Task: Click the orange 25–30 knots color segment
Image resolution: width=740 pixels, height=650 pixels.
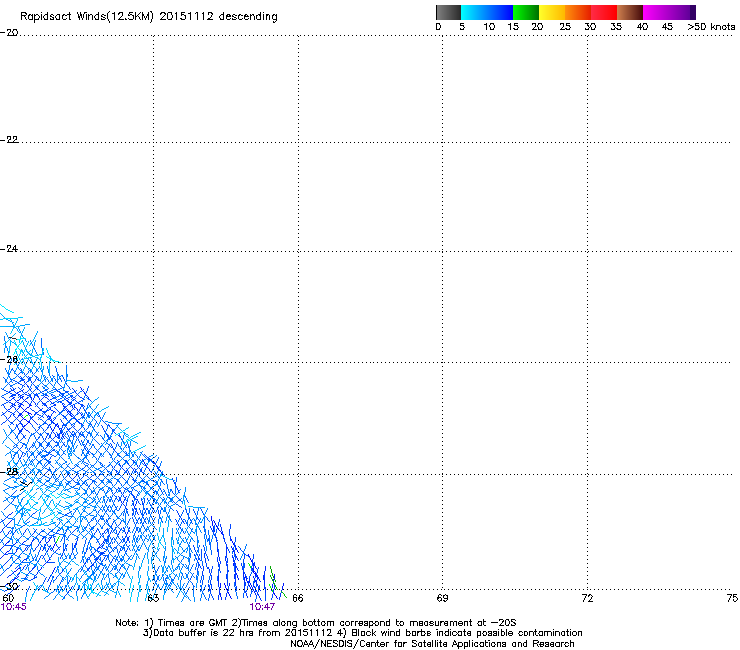Action: 578,12
